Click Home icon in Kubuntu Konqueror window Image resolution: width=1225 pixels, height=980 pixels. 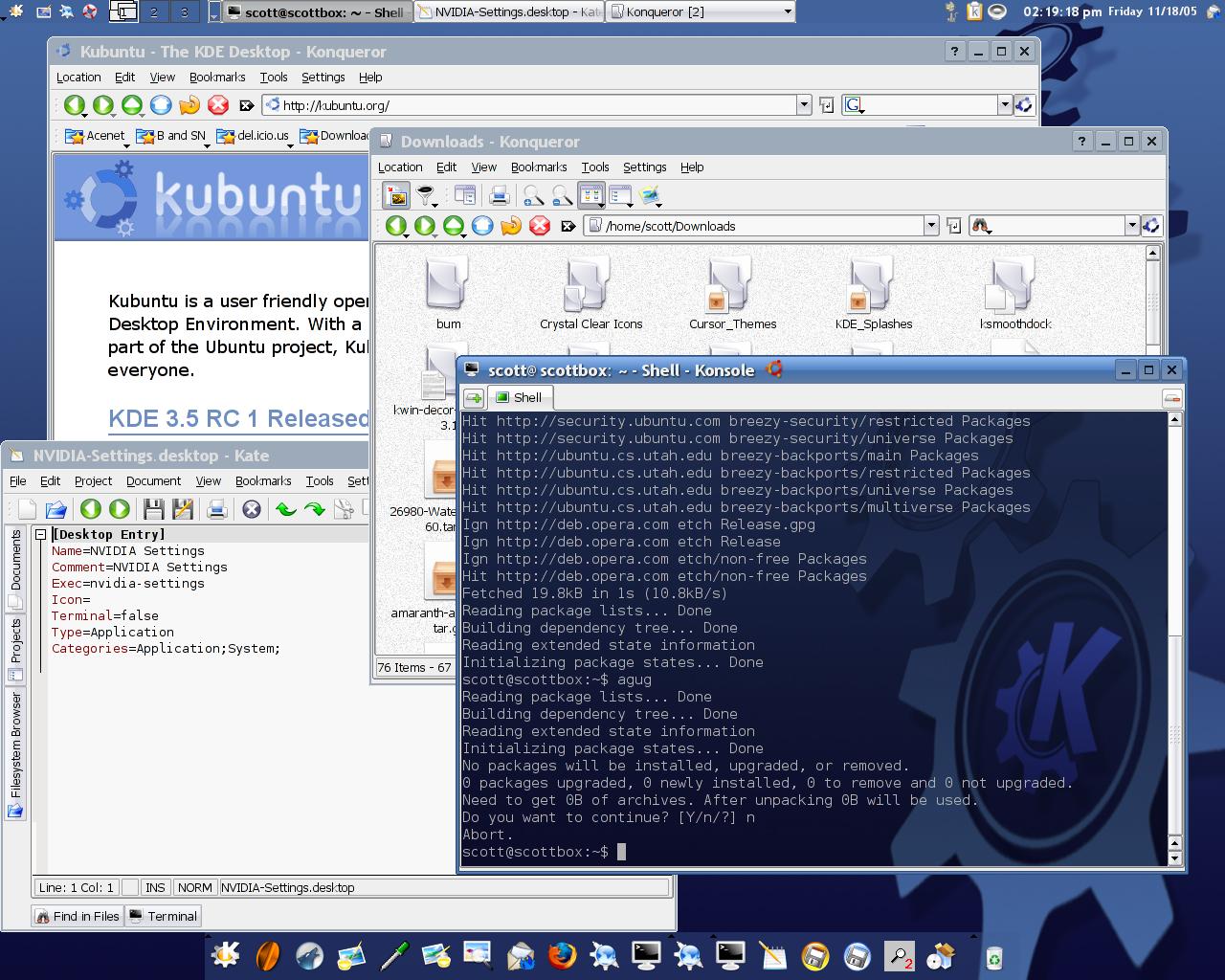click(x=161, y=105)
